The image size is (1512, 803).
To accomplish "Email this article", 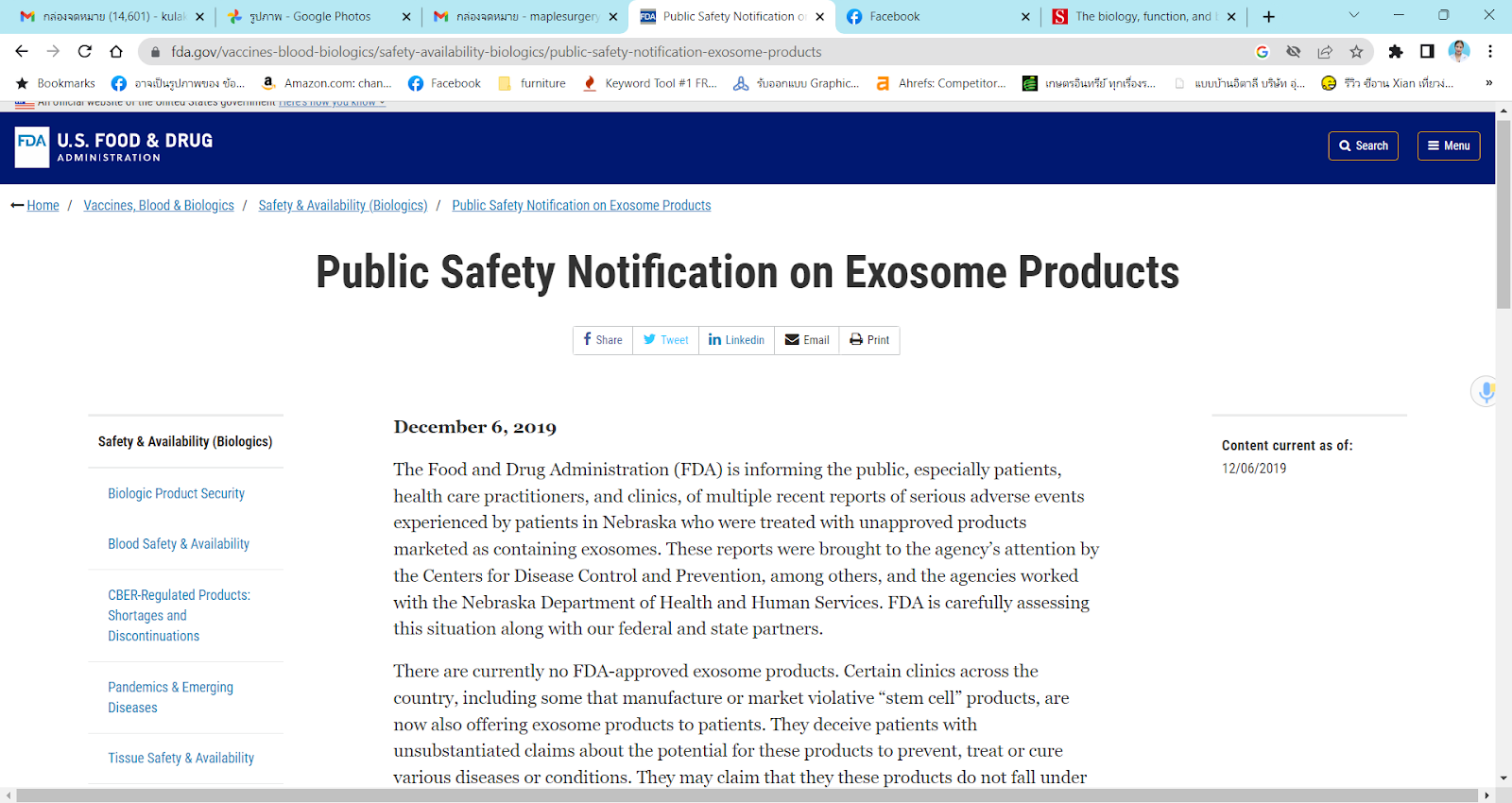I will [x=807, y=340].
